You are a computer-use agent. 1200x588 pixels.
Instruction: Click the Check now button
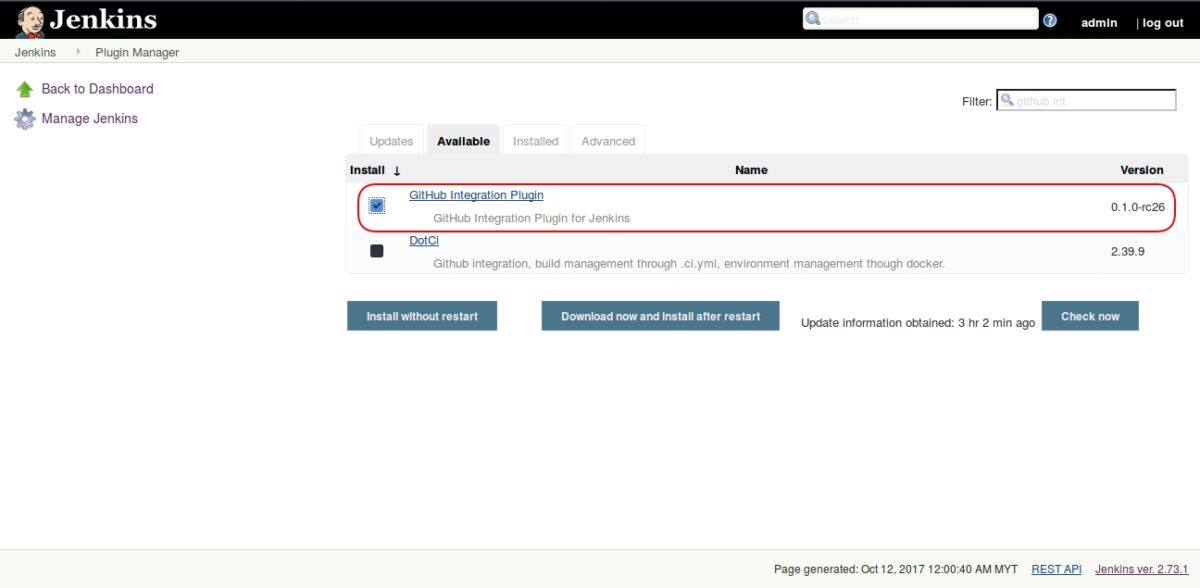(x=1090, y=316)
